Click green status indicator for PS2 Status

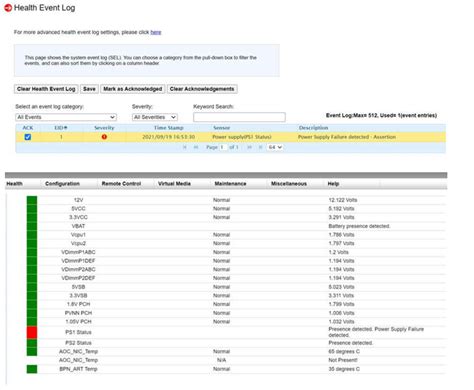[32, 343]
